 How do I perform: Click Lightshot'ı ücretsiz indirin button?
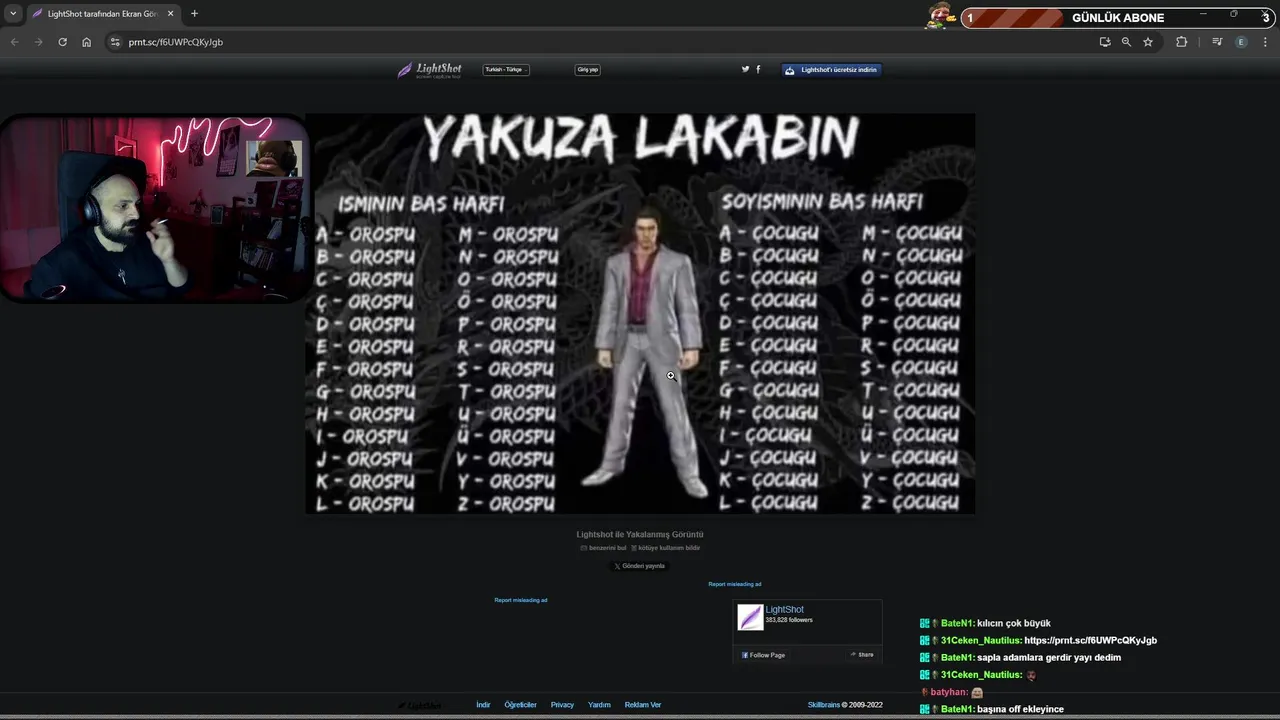(832, 70)
